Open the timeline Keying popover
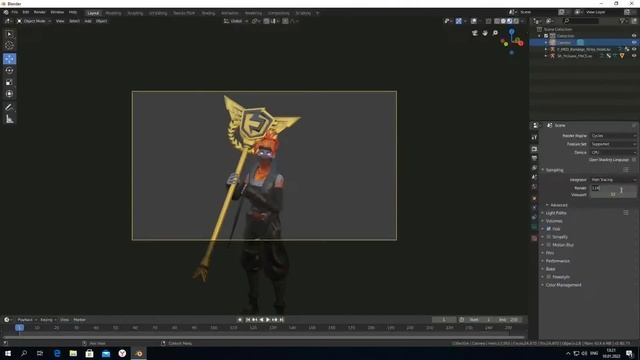Screen dimensions: 640x360 point(48,320)
